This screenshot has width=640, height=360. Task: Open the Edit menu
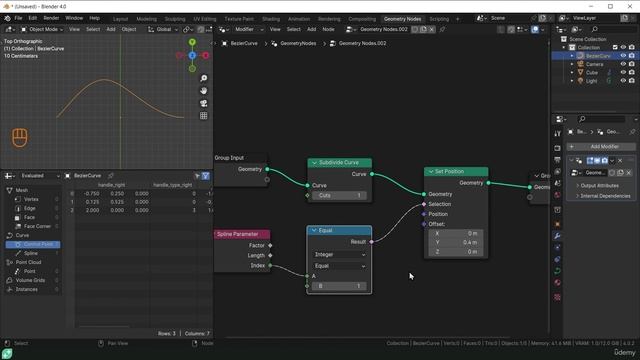click(33, 18)
